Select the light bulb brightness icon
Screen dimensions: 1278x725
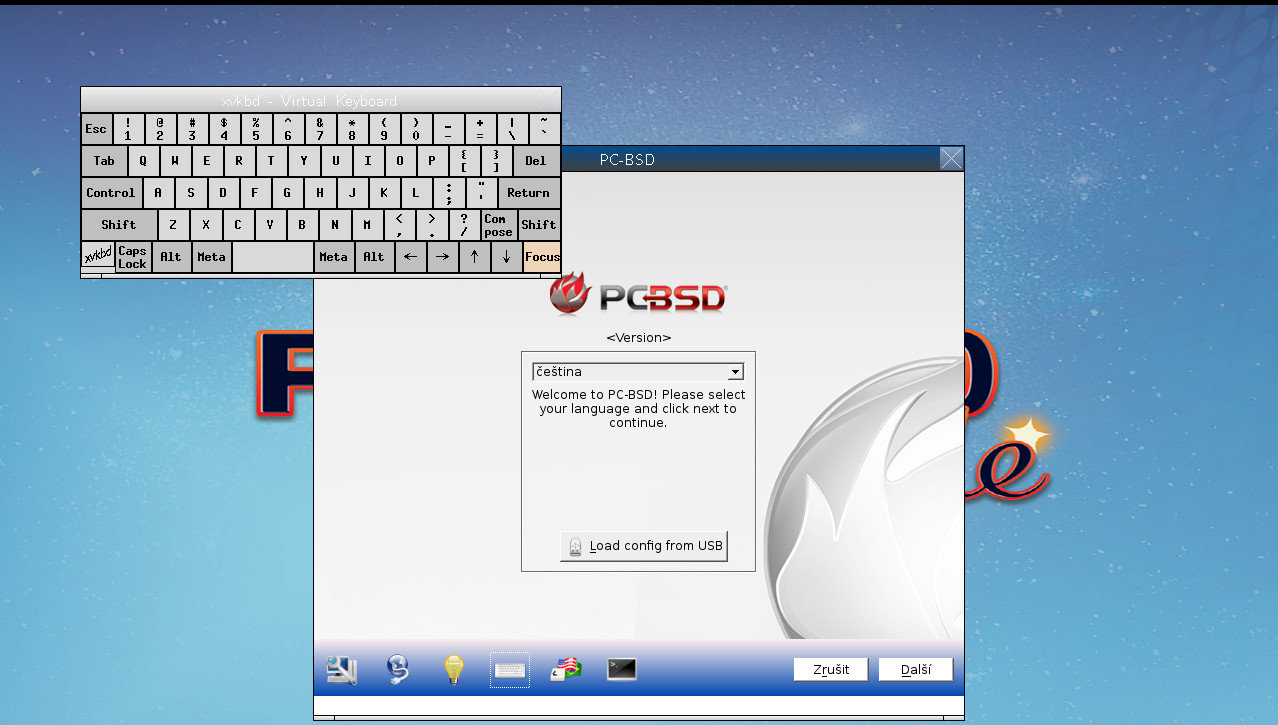(x=453, y=669)
